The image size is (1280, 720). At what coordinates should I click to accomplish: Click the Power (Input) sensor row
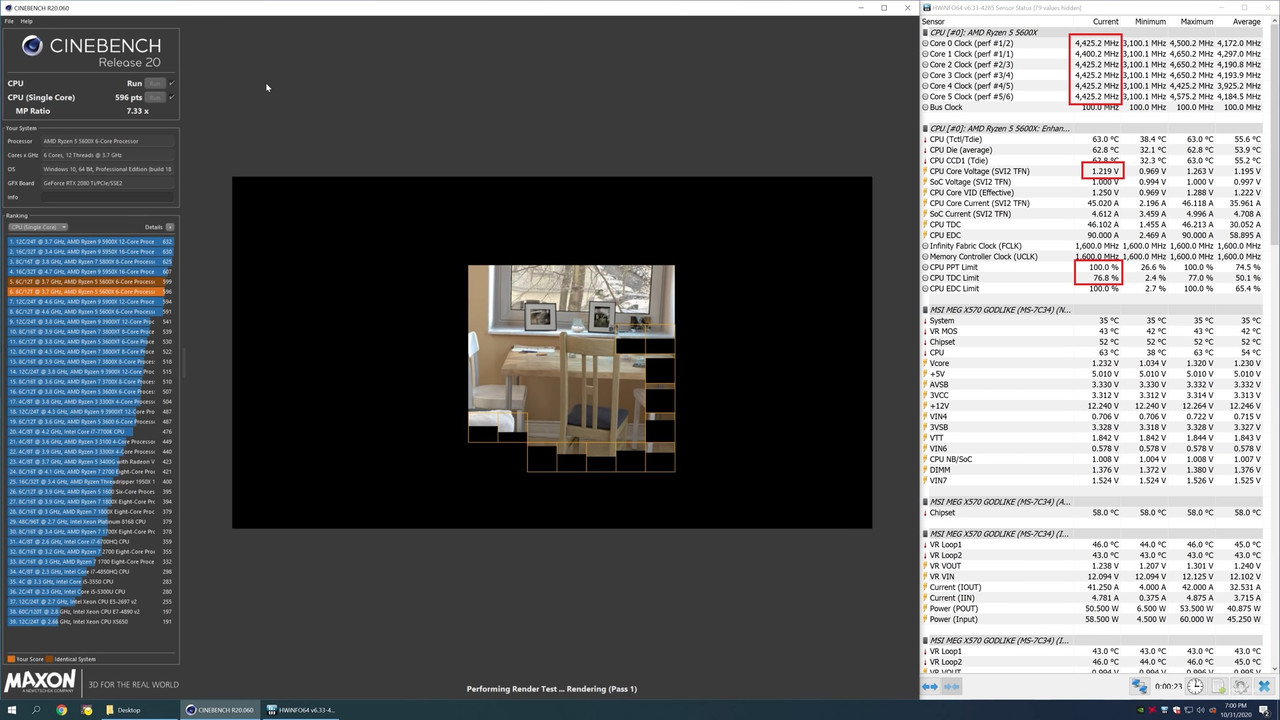pos(1092,619)
